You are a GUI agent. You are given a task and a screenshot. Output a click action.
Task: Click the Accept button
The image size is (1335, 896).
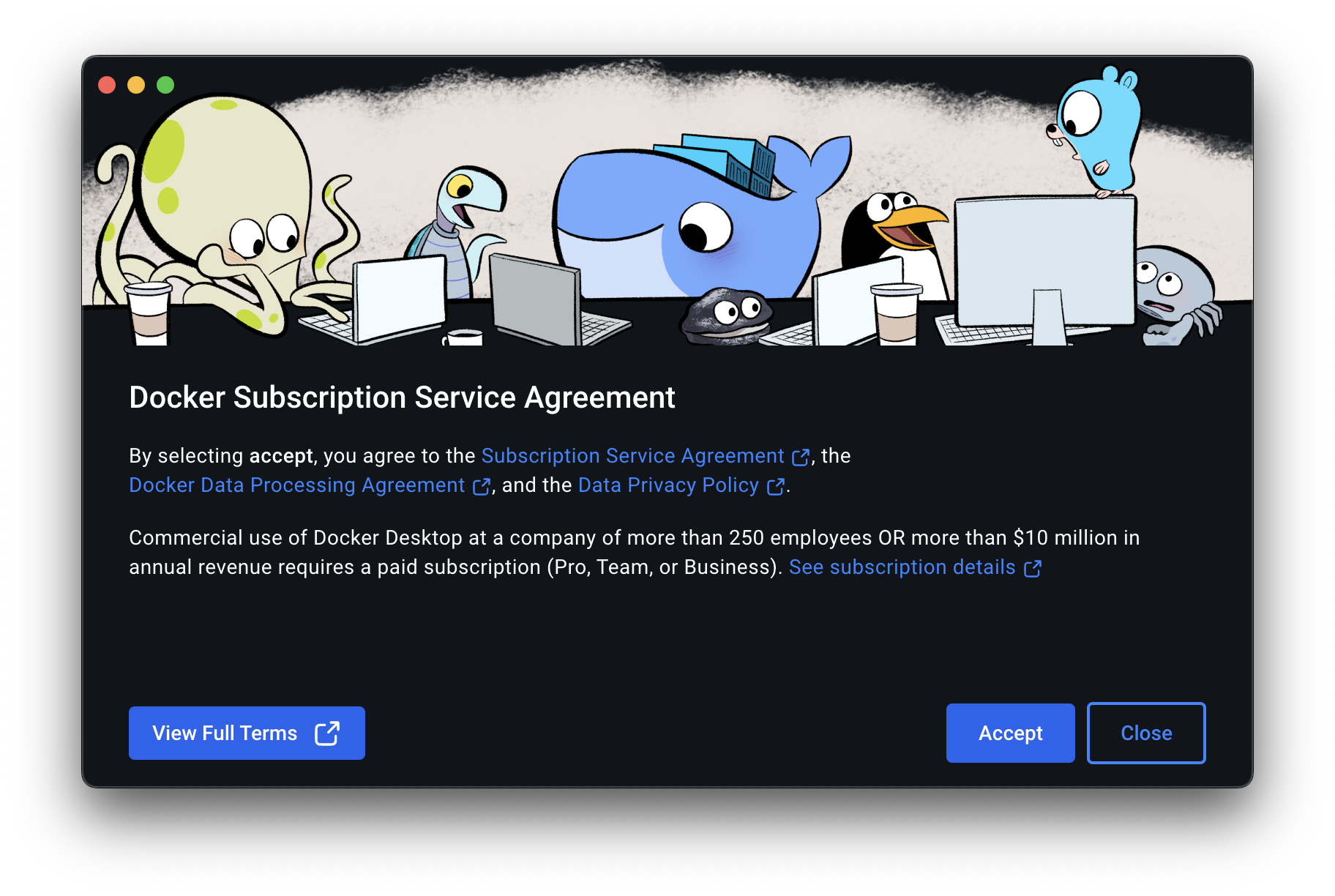coord(1010,733)
